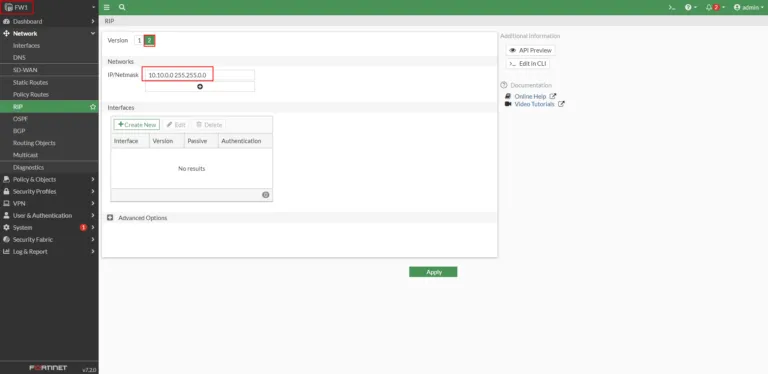
Task: Open Policy Routes page
Action: 49,94
